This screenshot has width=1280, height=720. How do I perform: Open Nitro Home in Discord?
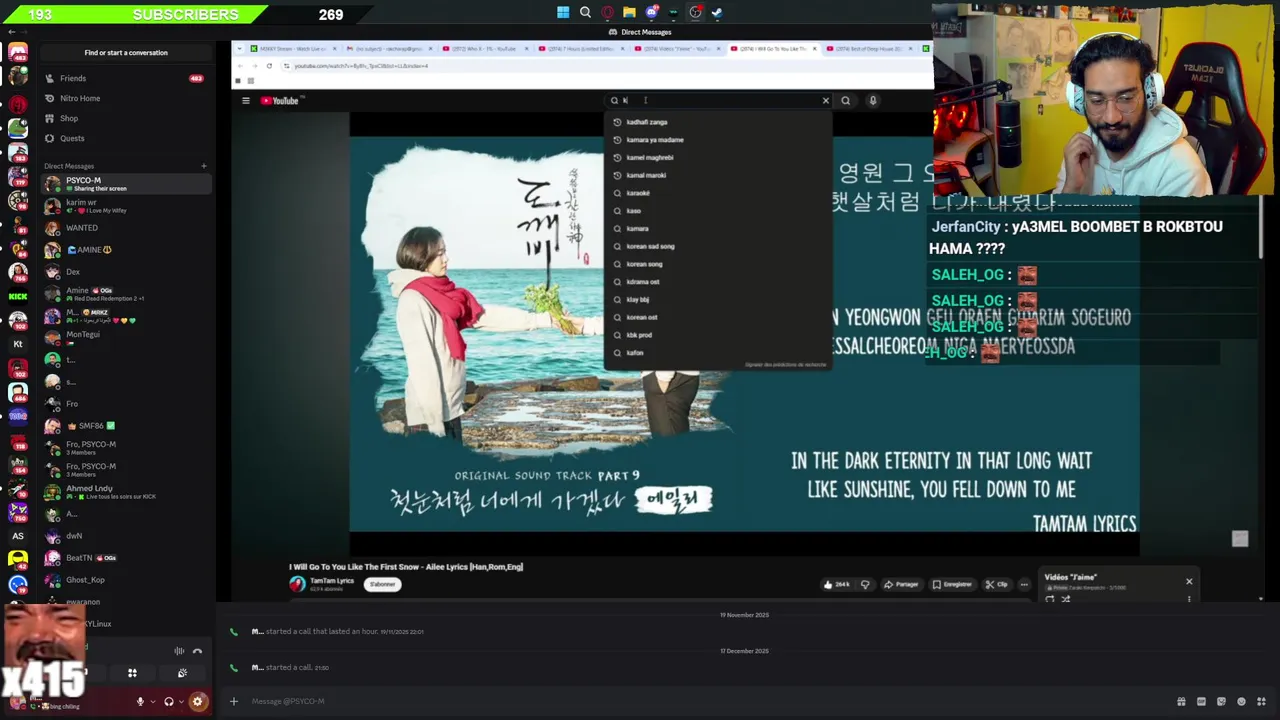click(x=125, y=98)
